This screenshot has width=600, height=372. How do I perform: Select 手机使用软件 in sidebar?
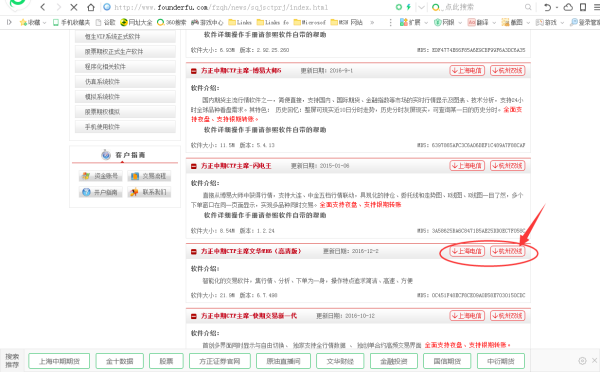(x=125, y=127)
